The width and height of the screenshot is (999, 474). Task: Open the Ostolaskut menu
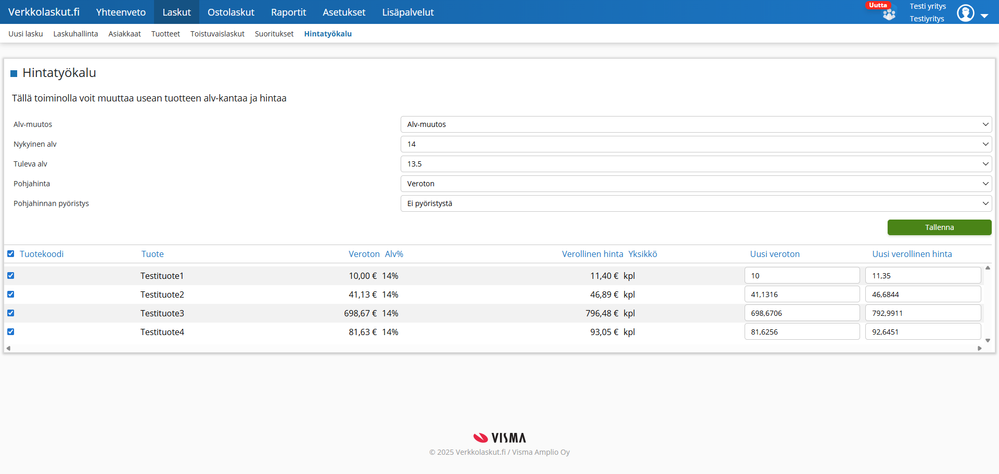[230, 12]
